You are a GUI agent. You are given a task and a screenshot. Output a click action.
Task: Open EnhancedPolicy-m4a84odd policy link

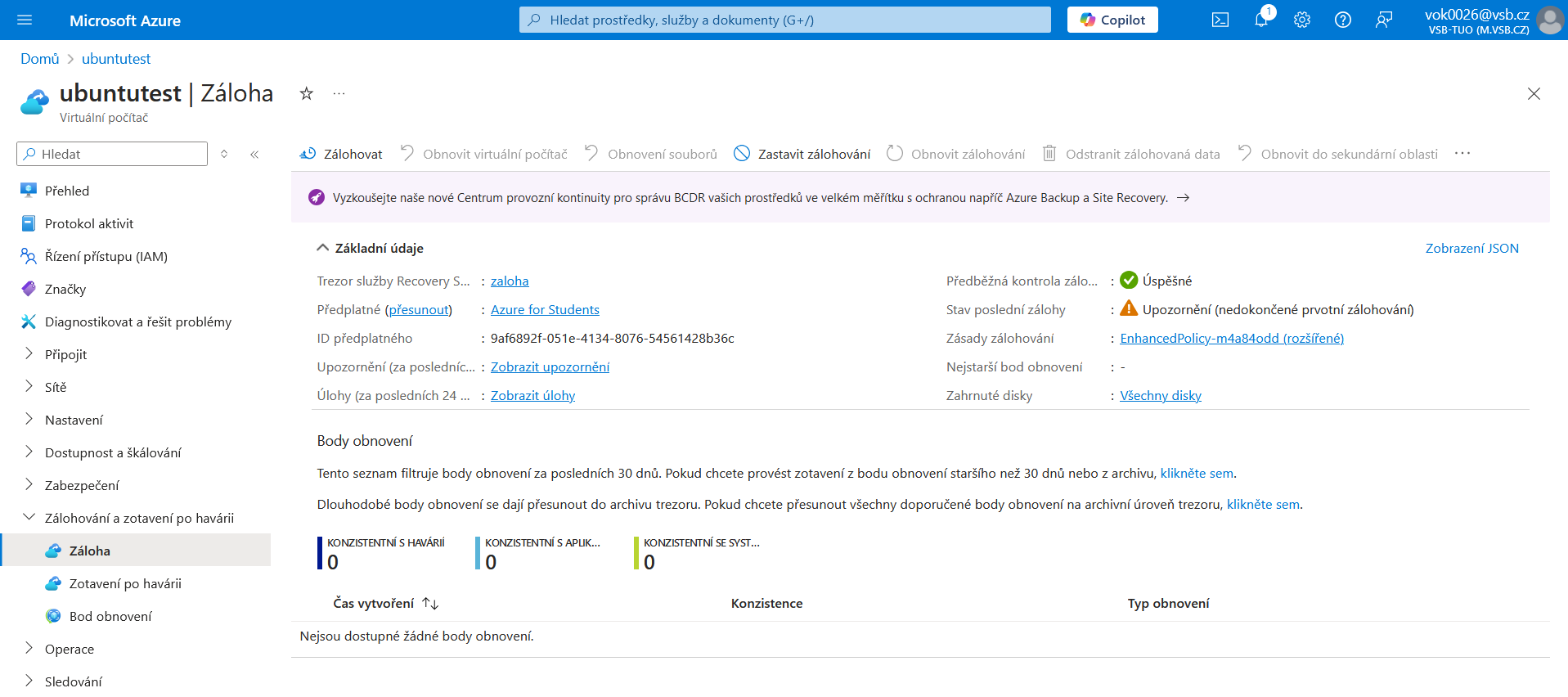(x=1232, y=338)
